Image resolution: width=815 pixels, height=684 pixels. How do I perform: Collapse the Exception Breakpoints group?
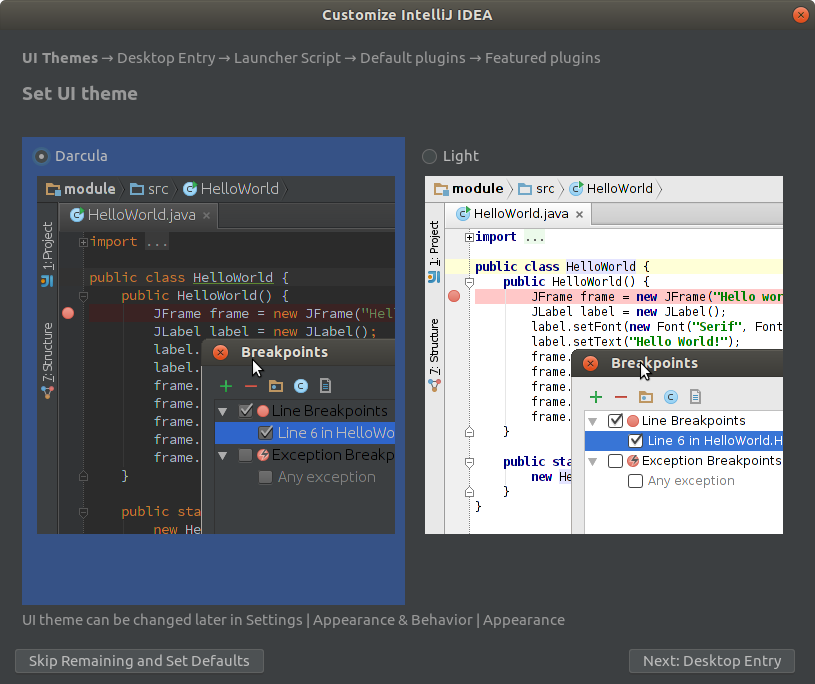coord(222,454)
